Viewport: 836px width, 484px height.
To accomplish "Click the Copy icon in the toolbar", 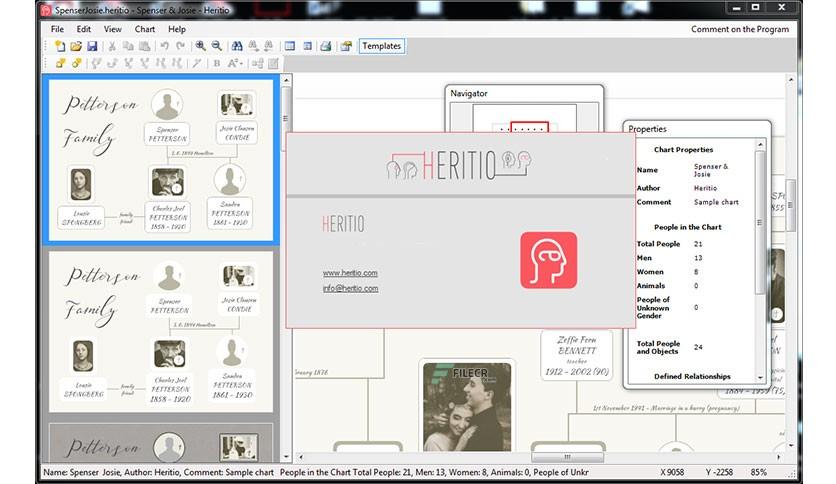I will pos(128,46).
